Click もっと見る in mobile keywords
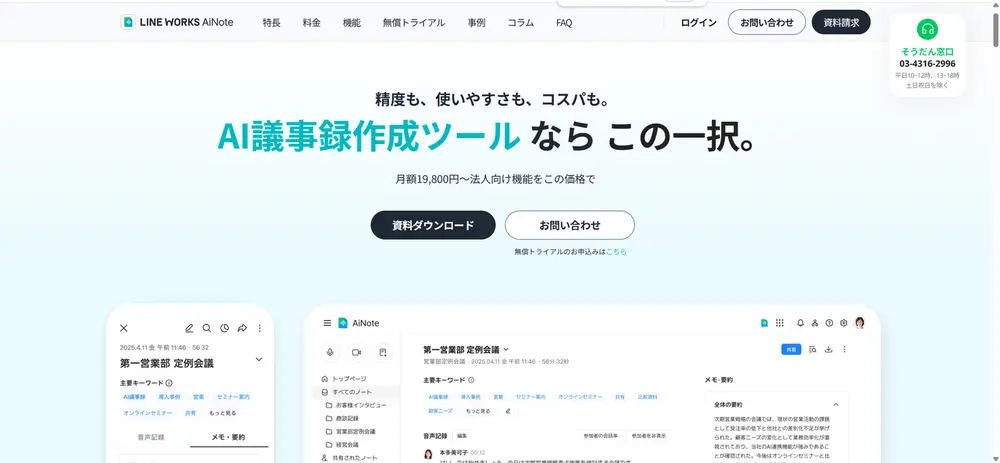This screenshot has height=463, width=1000. click(x=223, y=413)
